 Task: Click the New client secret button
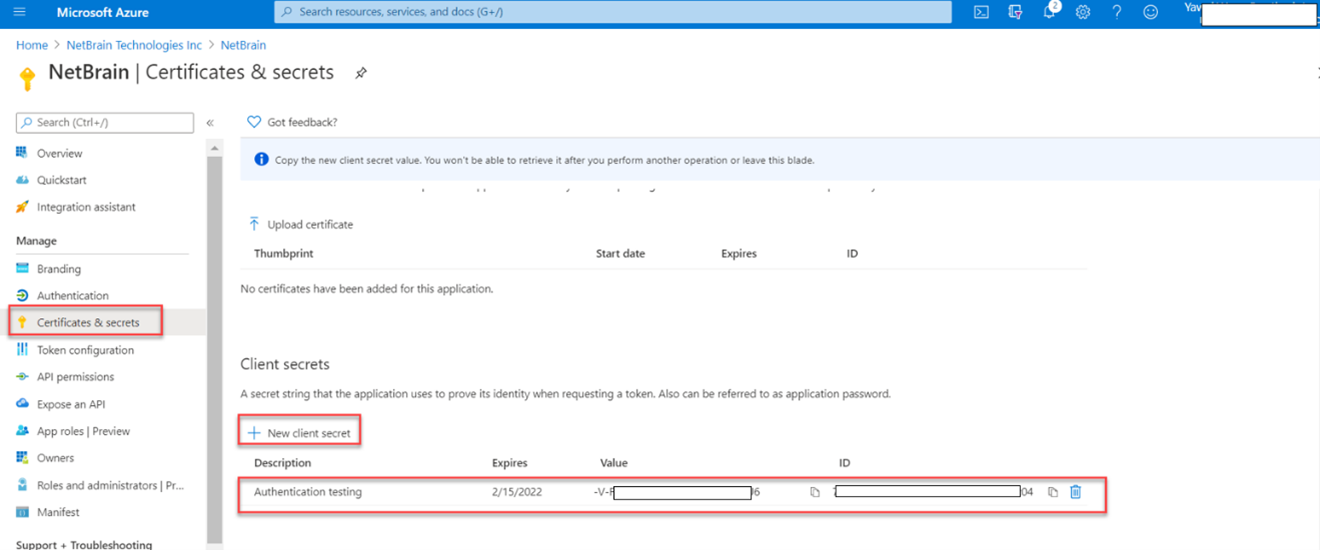point(300,433)
